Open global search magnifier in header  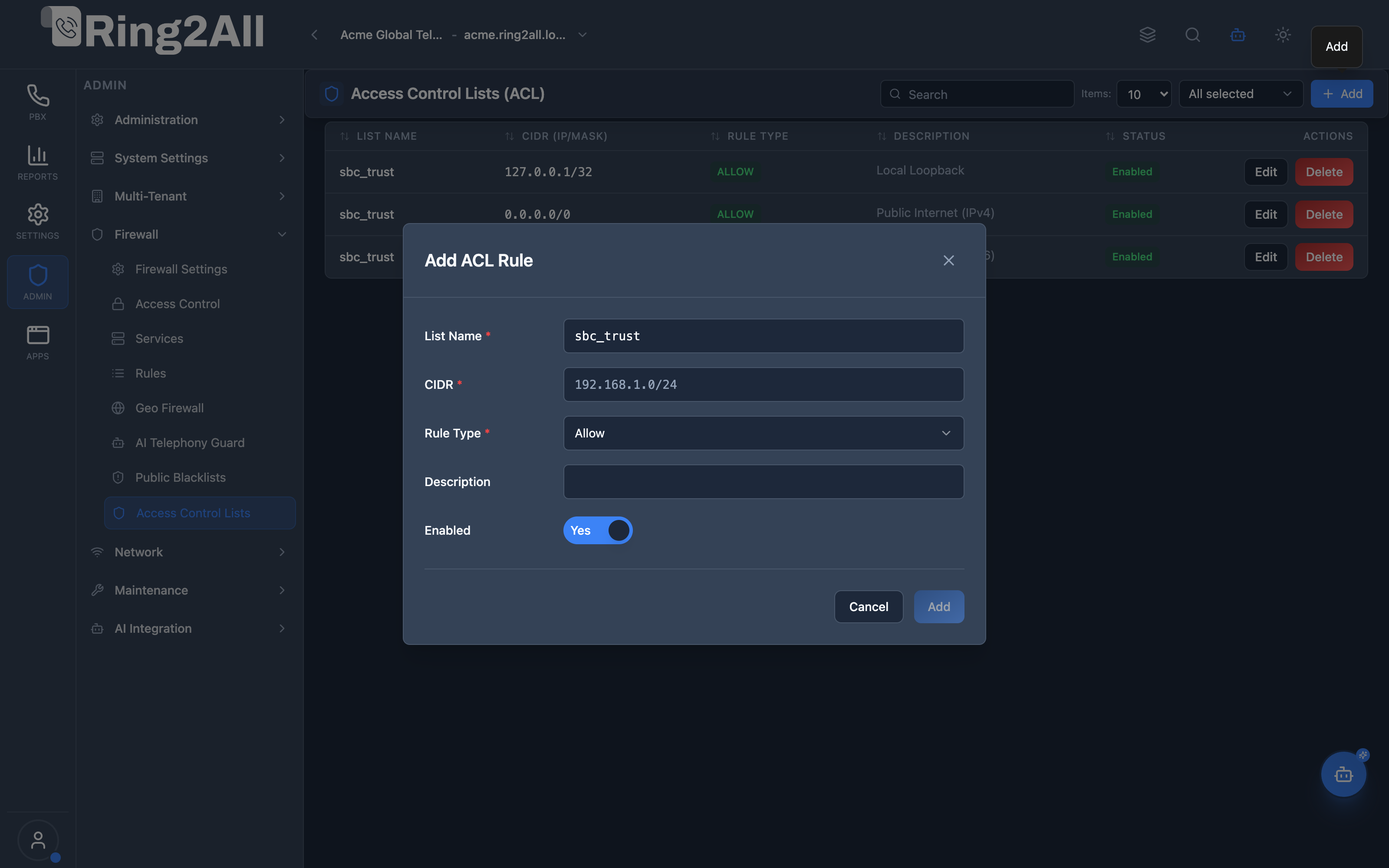click(x=1193, y=35)
